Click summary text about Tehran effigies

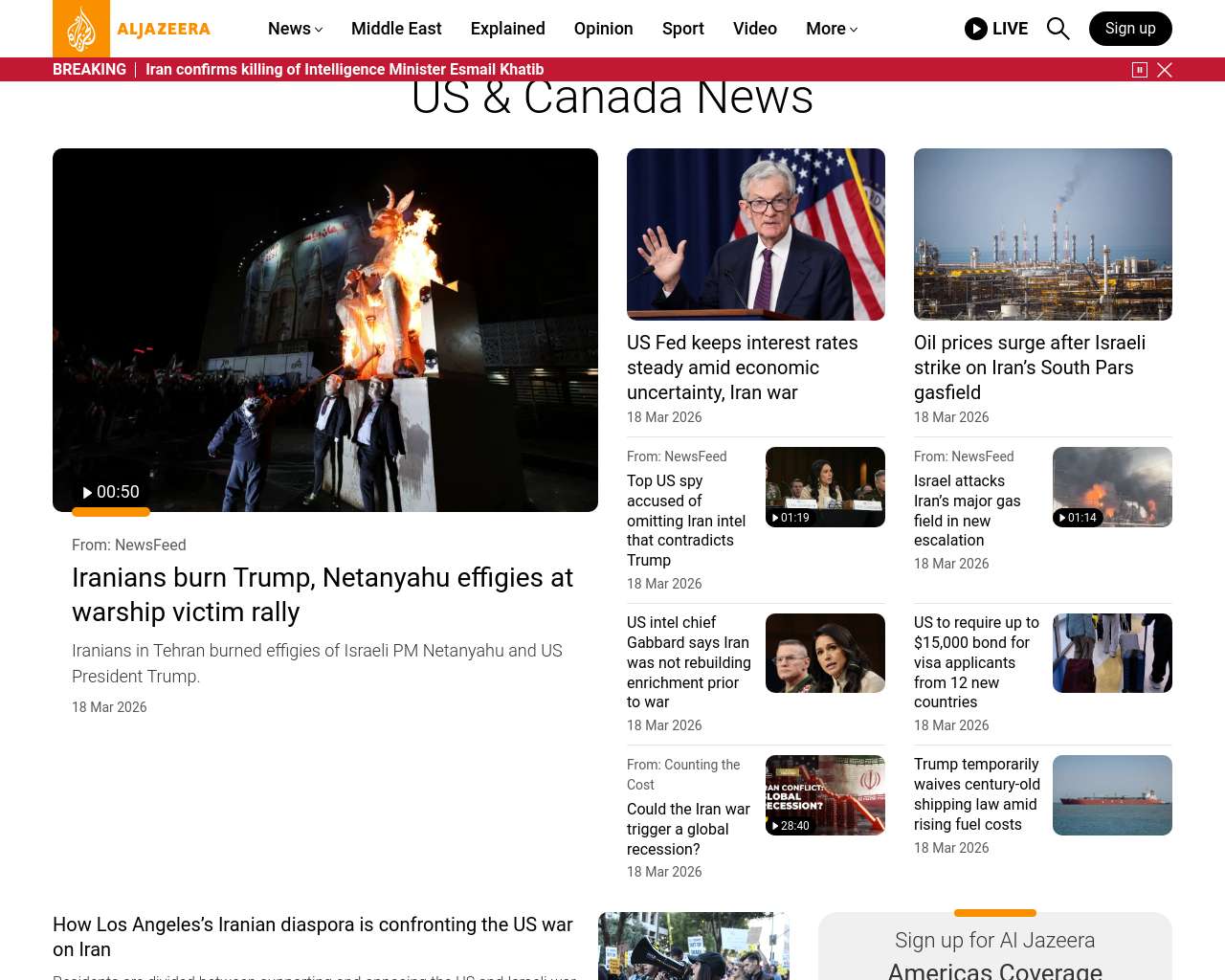click(x=317, y=663)
